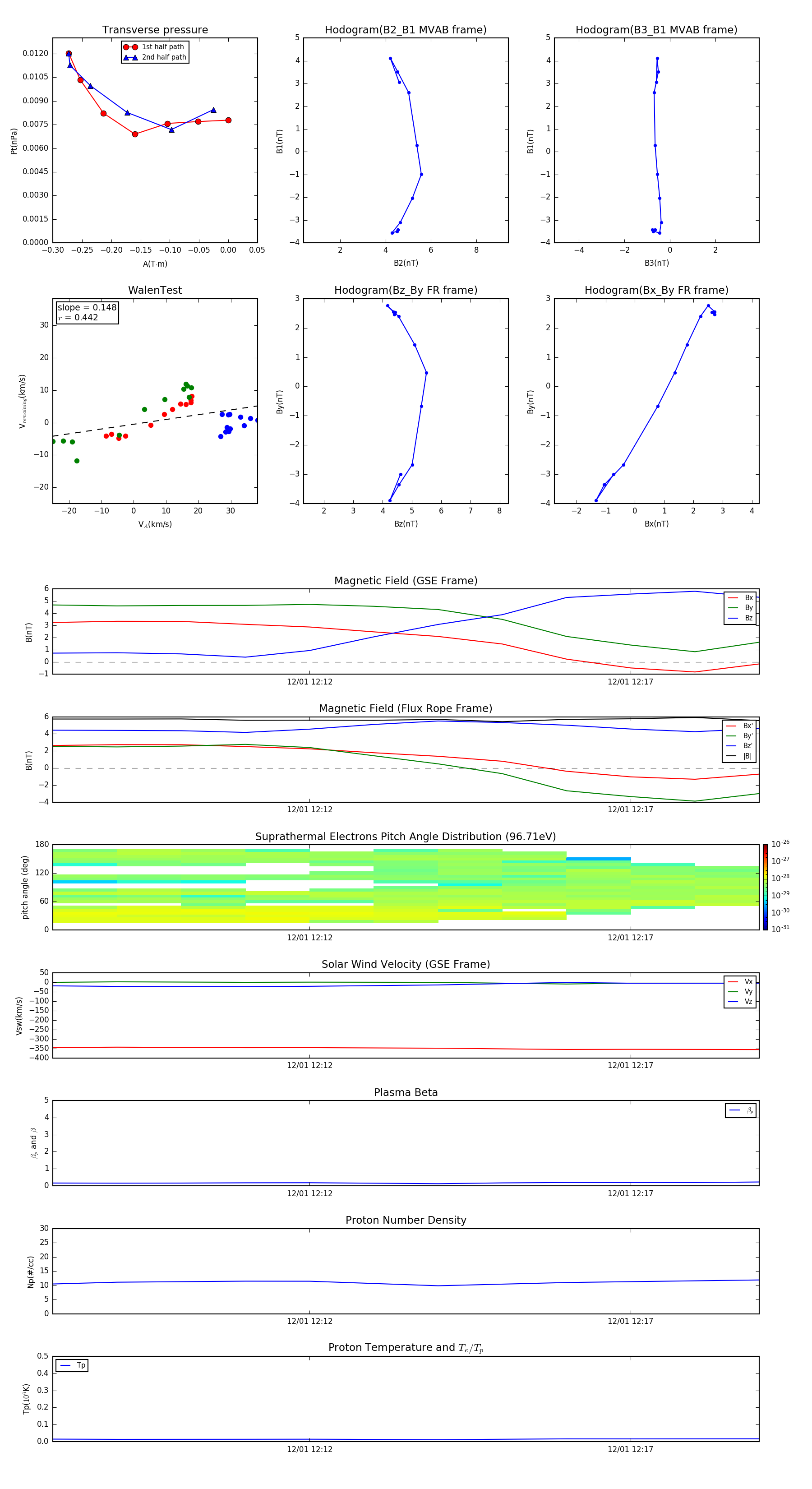
Task: Select the Vx legend entry
Action: coord(740,981)
